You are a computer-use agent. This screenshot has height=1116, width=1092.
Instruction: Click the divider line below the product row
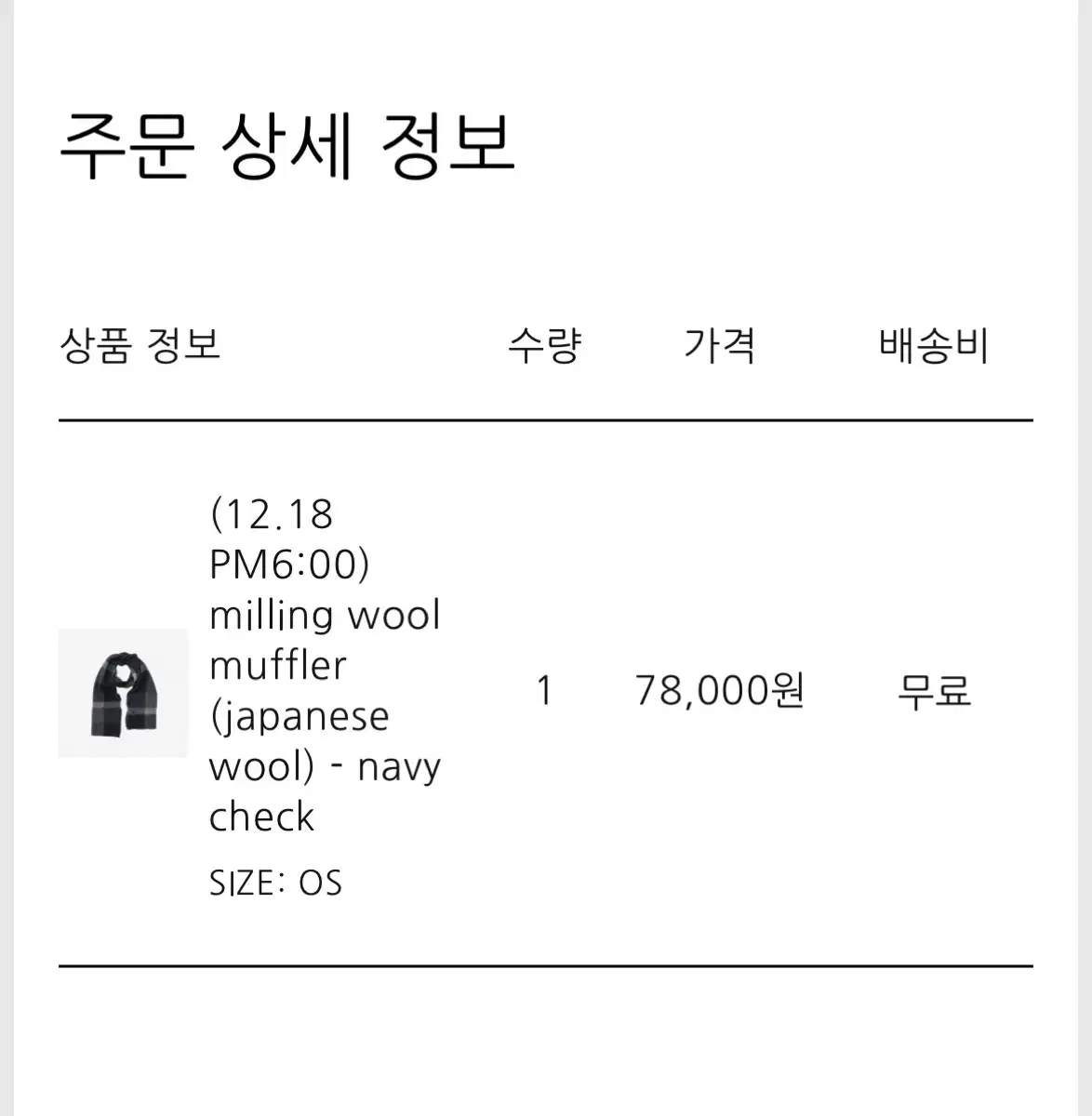(546, 966)
